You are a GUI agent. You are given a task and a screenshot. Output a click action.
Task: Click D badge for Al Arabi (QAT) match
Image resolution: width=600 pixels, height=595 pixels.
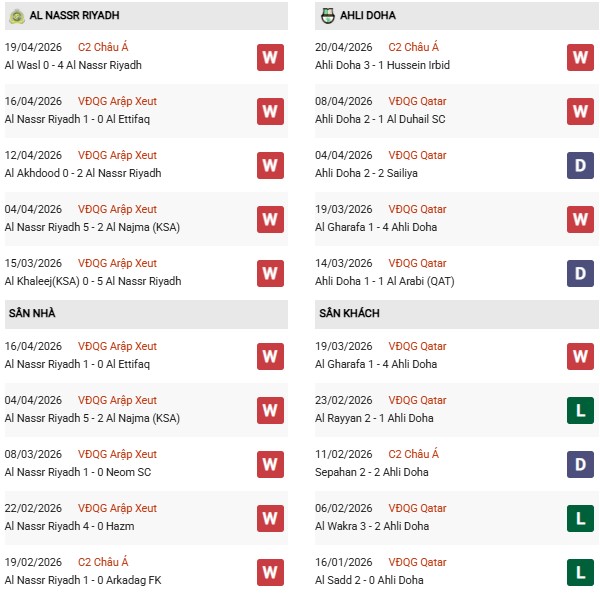click(580, 273)
